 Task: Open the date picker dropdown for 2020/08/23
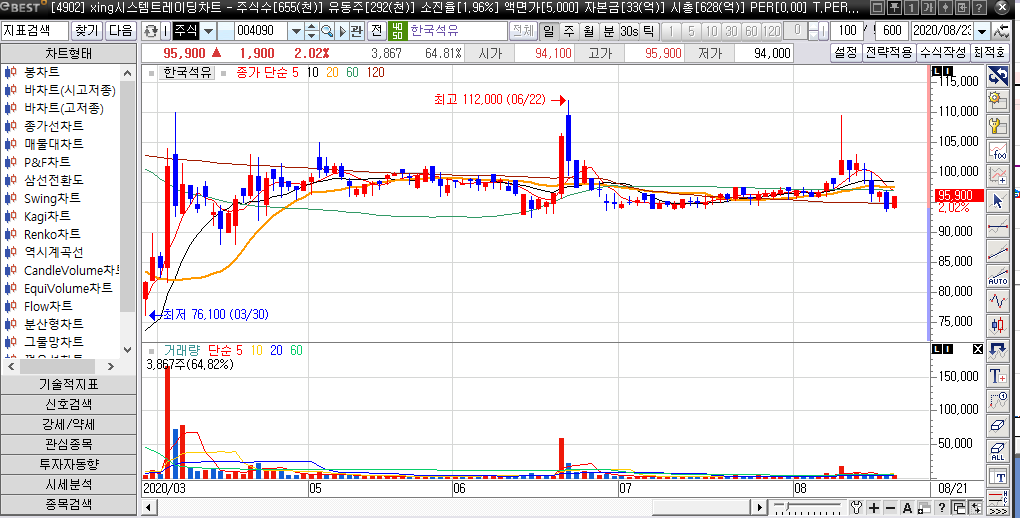click(x=982, y=31)
